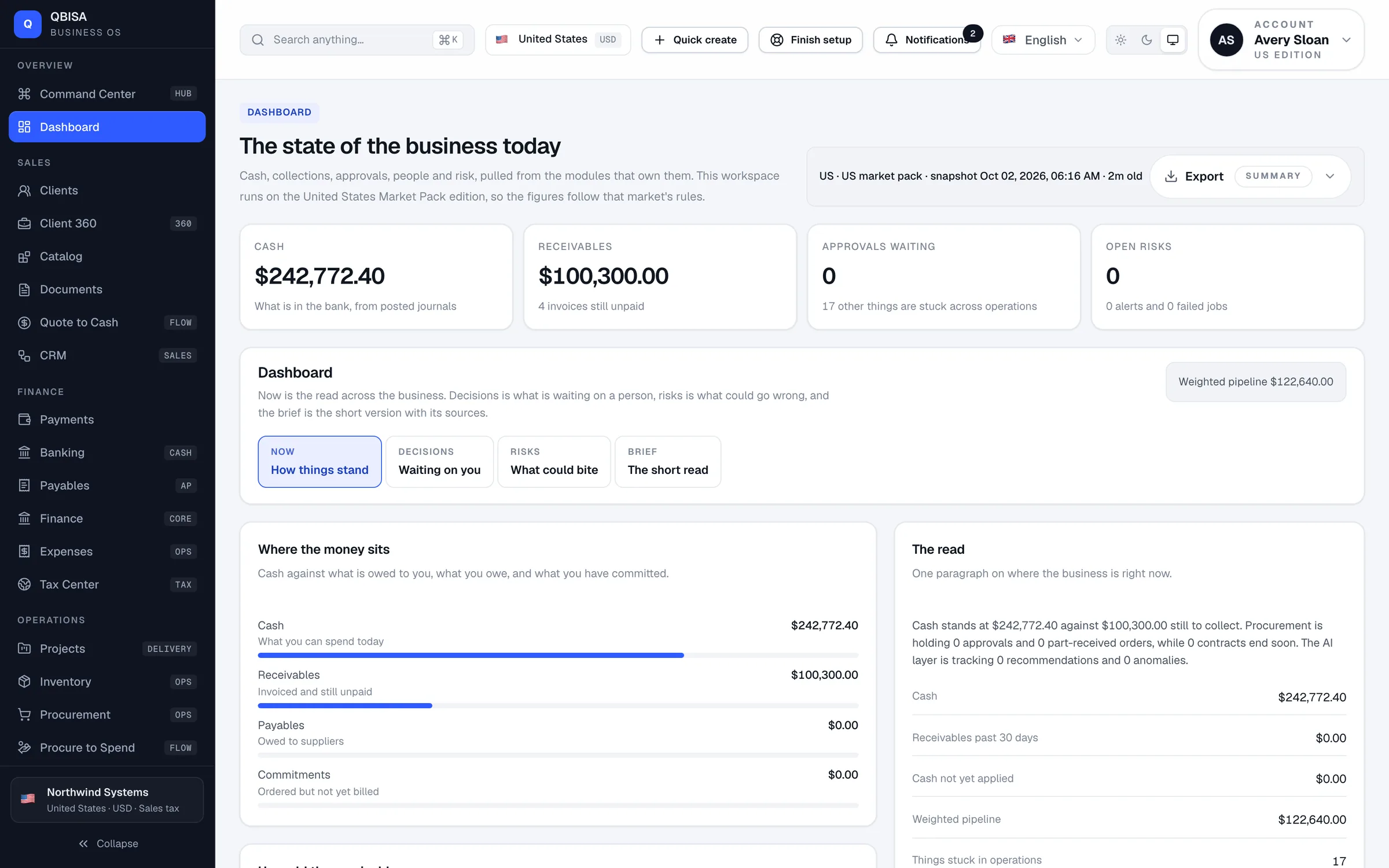
Task: Click the Finish setup button
Action: pos(810,40)
